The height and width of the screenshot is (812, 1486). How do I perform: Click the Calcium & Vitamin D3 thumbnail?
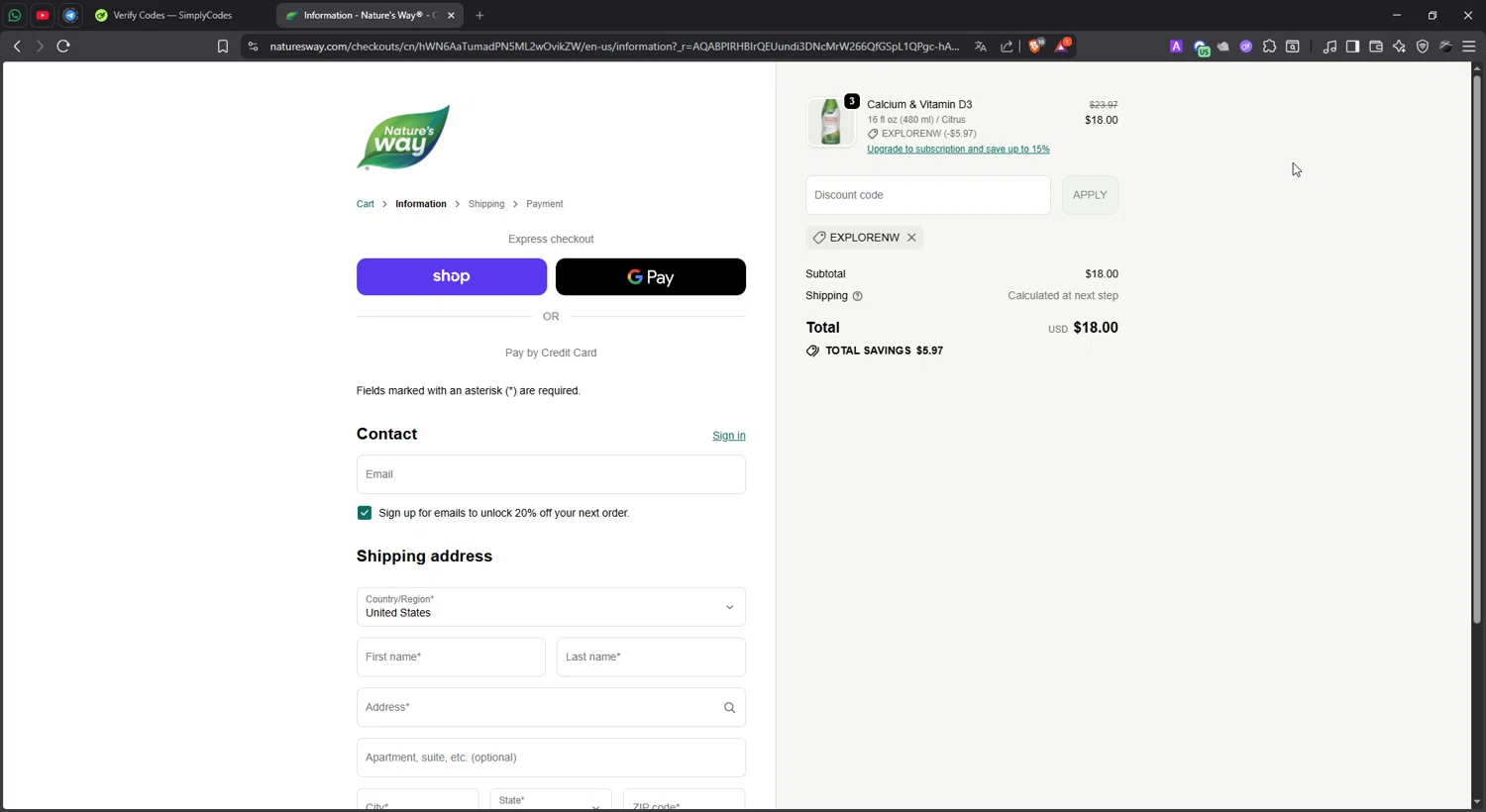coord(831,123)
